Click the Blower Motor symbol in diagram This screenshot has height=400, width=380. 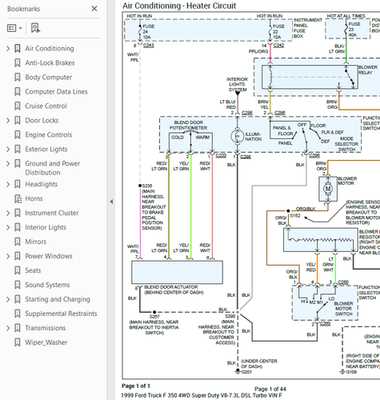point(327,189)
